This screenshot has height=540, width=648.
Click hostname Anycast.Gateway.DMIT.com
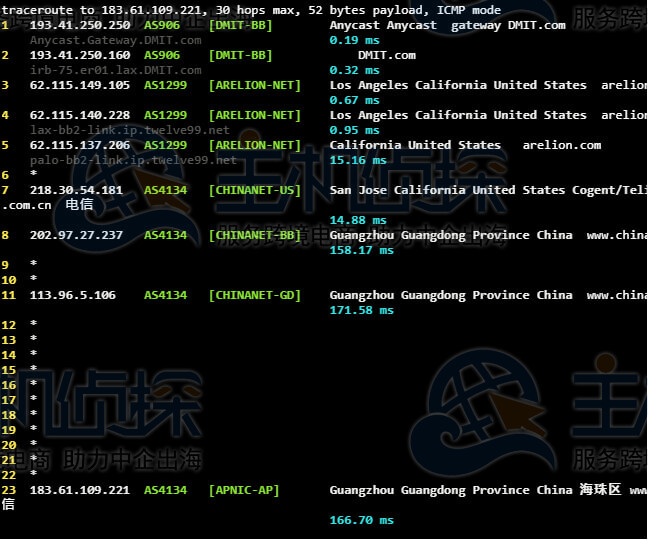point(115,40)
